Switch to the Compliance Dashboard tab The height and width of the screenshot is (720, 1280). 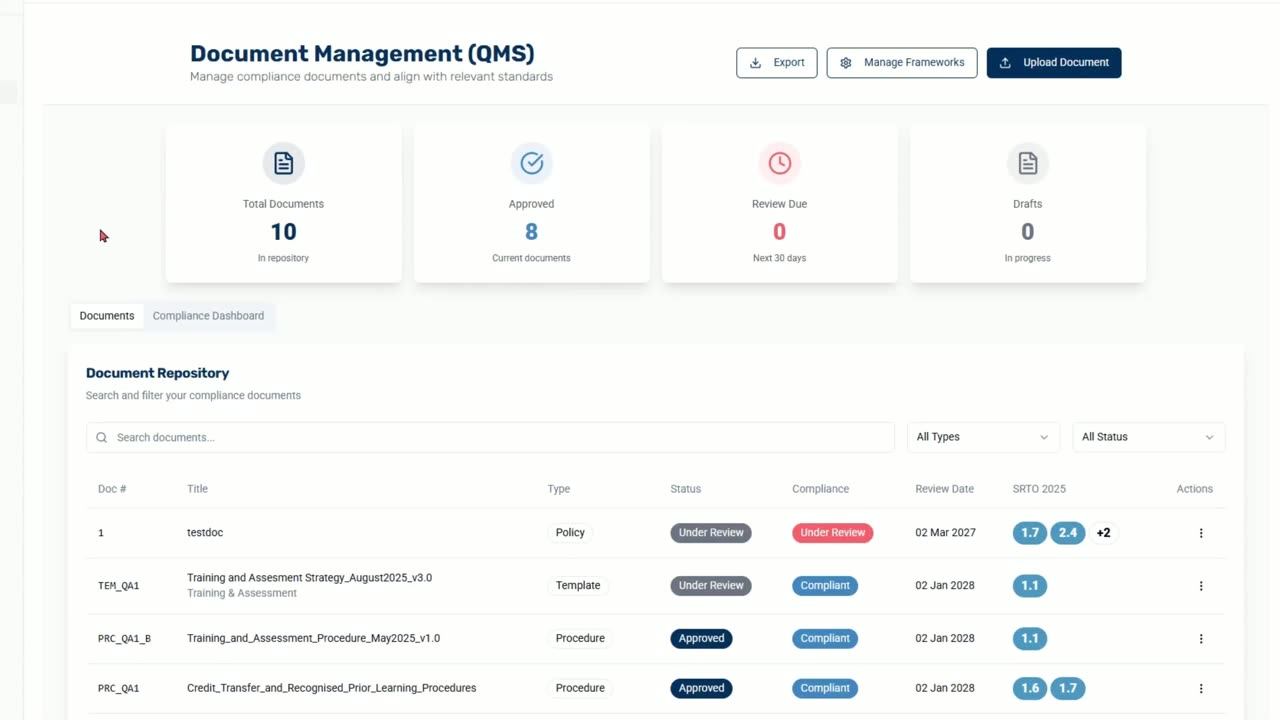tap(208, 316)
